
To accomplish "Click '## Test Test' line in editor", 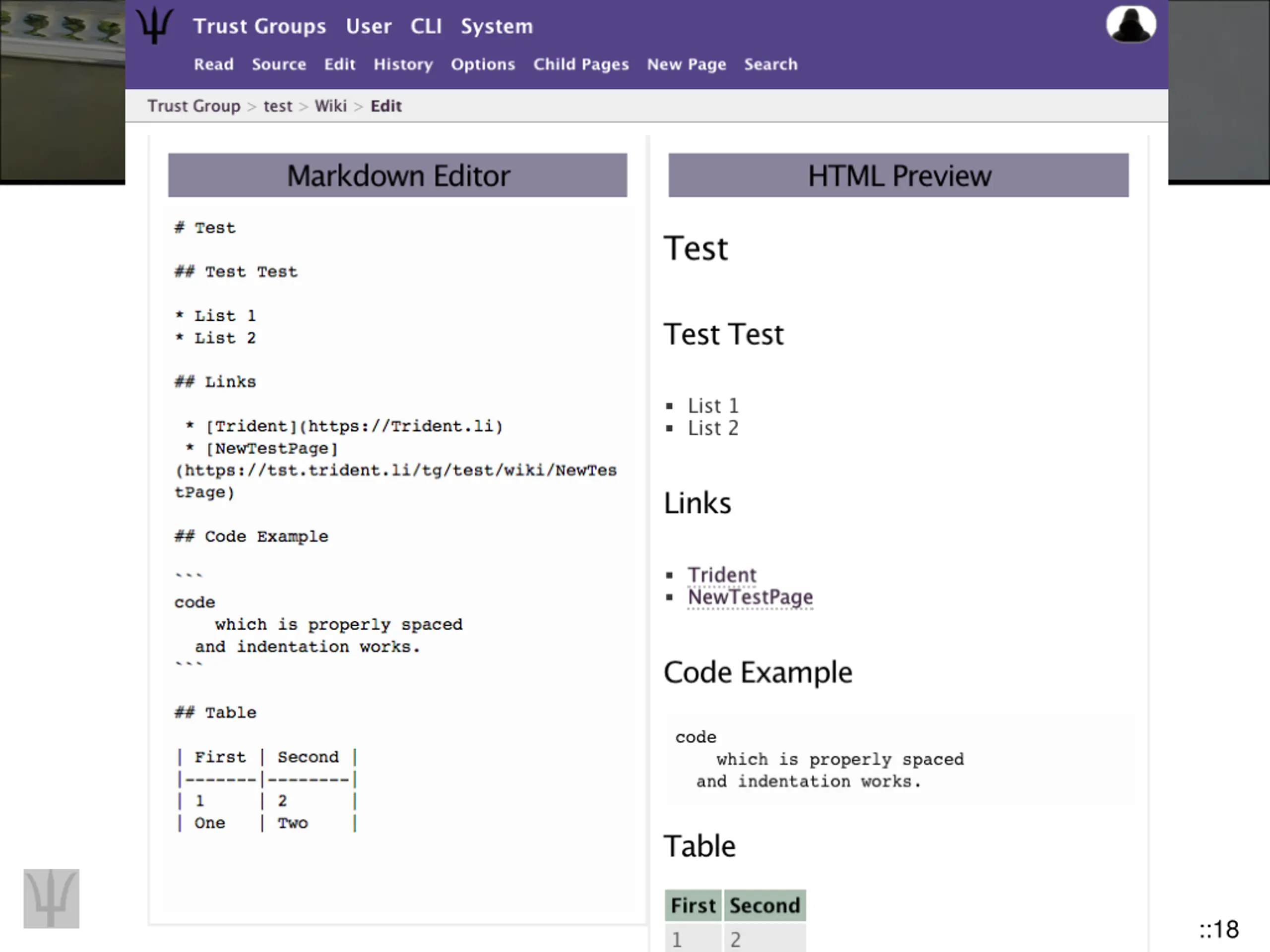I will pyautogui.click(x=236, y=272).
